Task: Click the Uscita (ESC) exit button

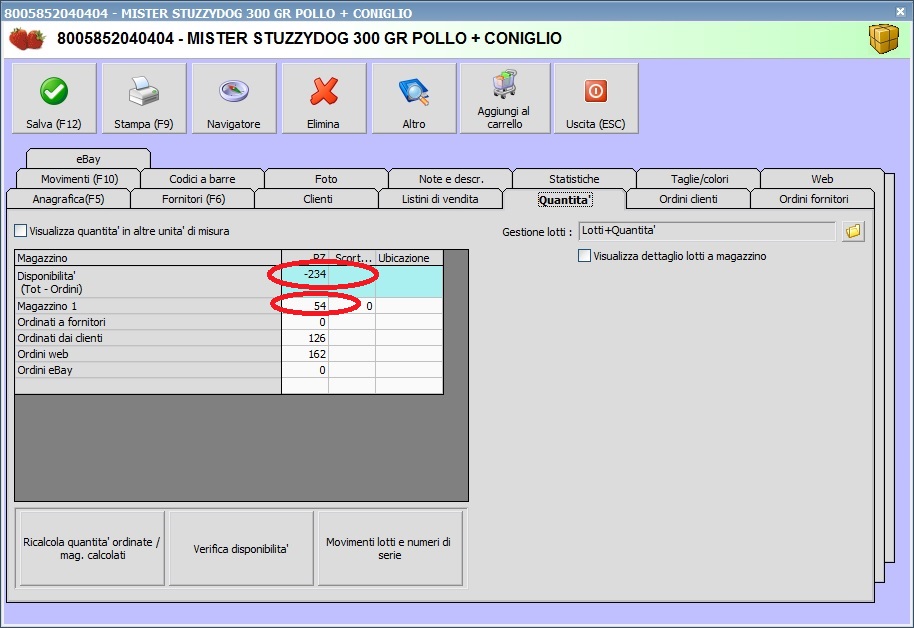Action: (596, 99)
